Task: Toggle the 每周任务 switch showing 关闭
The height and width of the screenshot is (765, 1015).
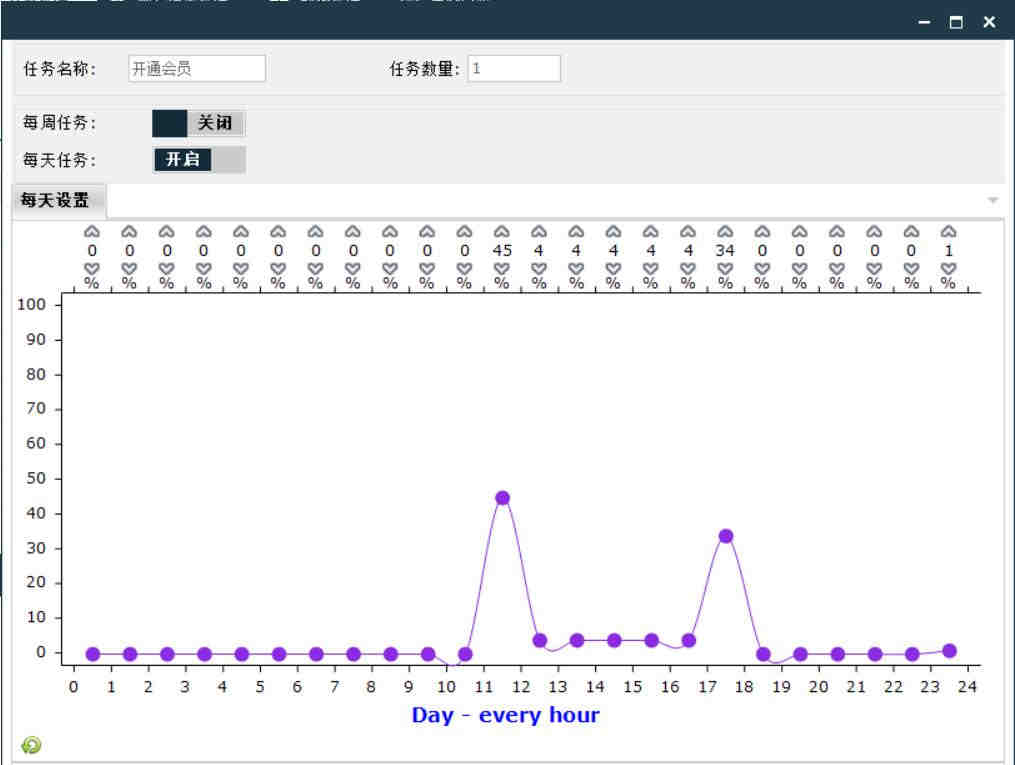Action: (x=199, y=123)
